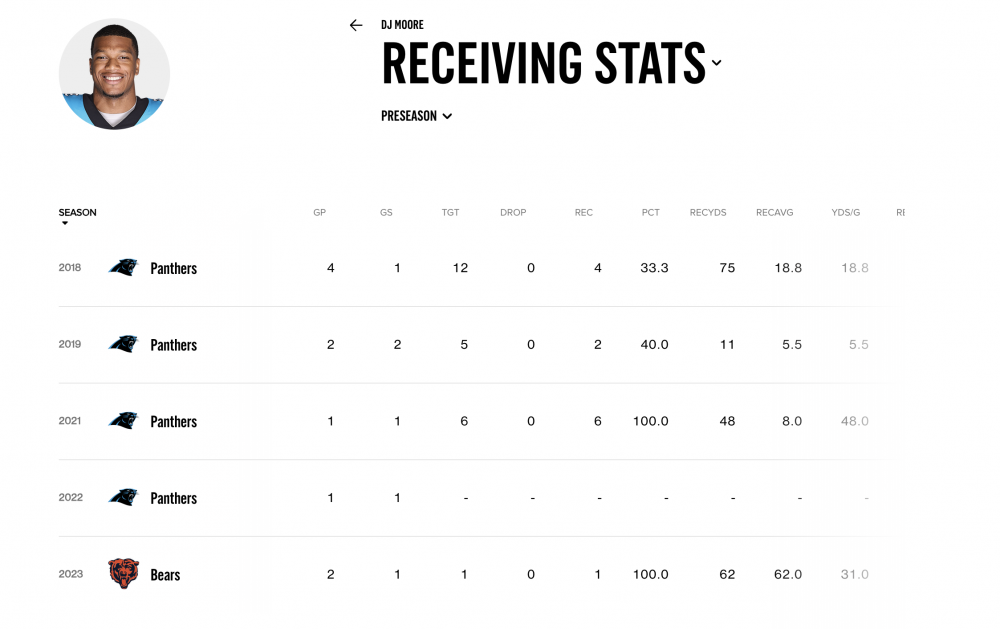The width and height of the screenshot is (1000, 629).
Task: Click the Panthers logo in the 2021 row
Action: (123, 421)
